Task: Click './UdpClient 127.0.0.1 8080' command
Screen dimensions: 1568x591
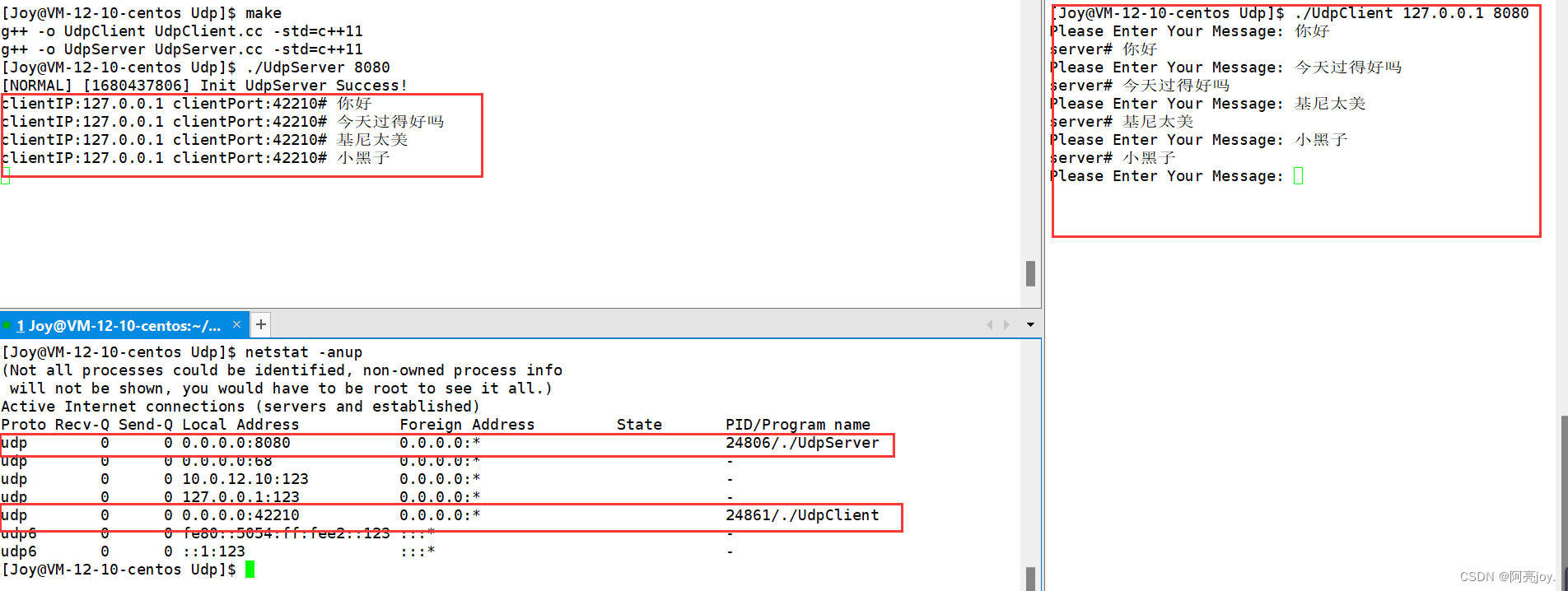Action: [1412, 13]
